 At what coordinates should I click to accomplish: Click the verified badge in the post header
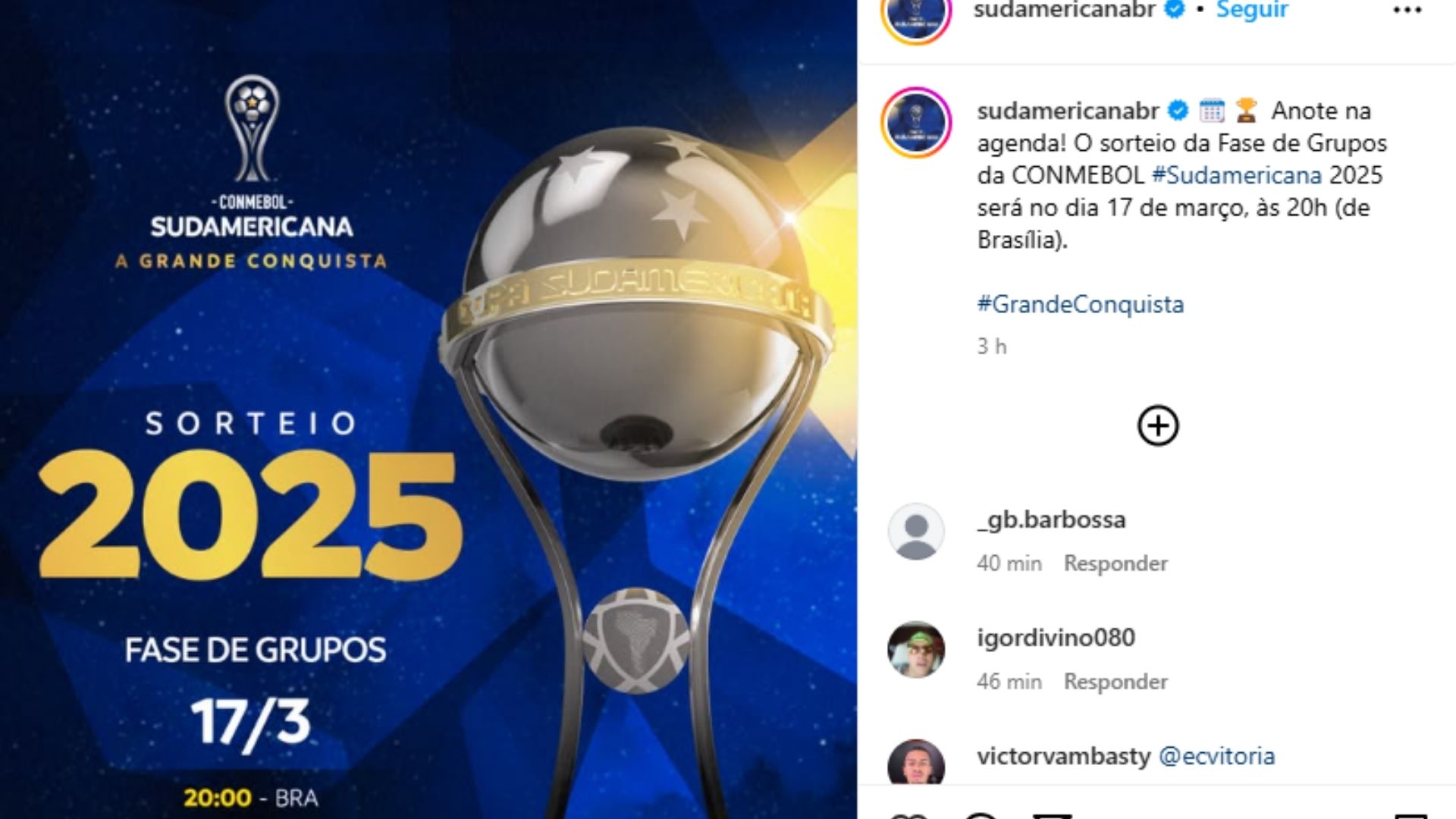click(x=1175, y=9)
